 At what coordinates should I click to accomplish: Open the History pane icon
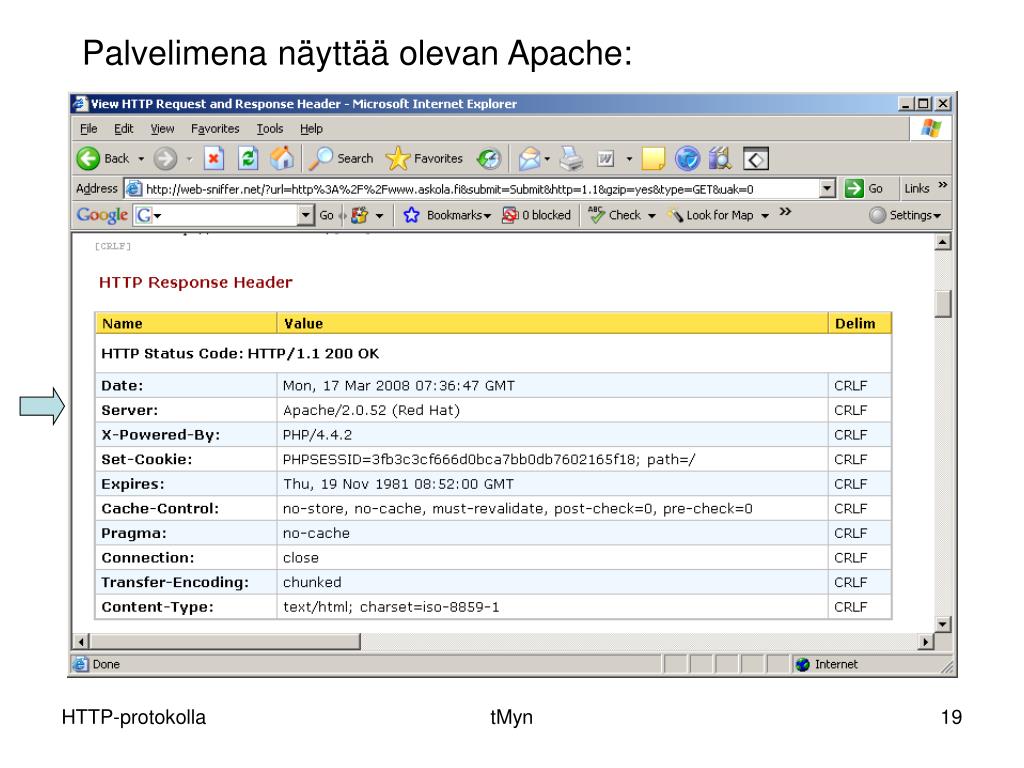[x=488, y=159]
